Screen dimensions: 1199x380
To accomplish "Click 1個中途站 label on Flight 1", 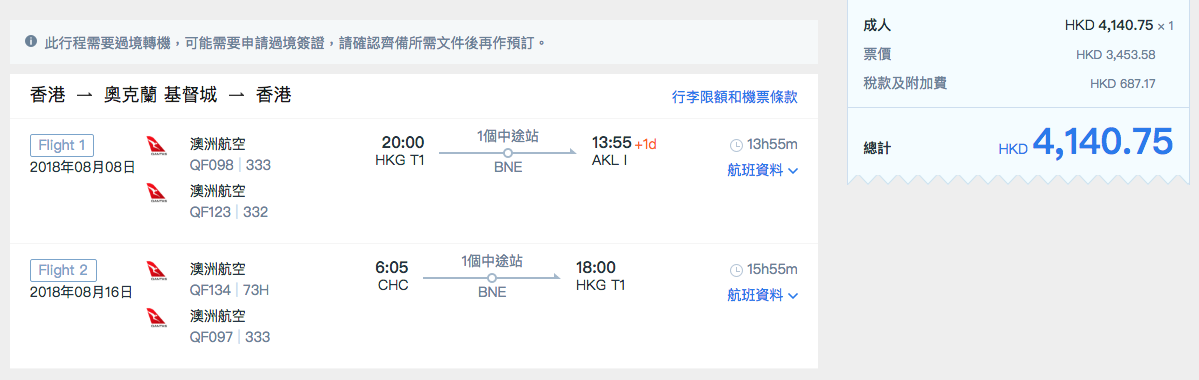I will pyautogui.click(x=508, y=136).
